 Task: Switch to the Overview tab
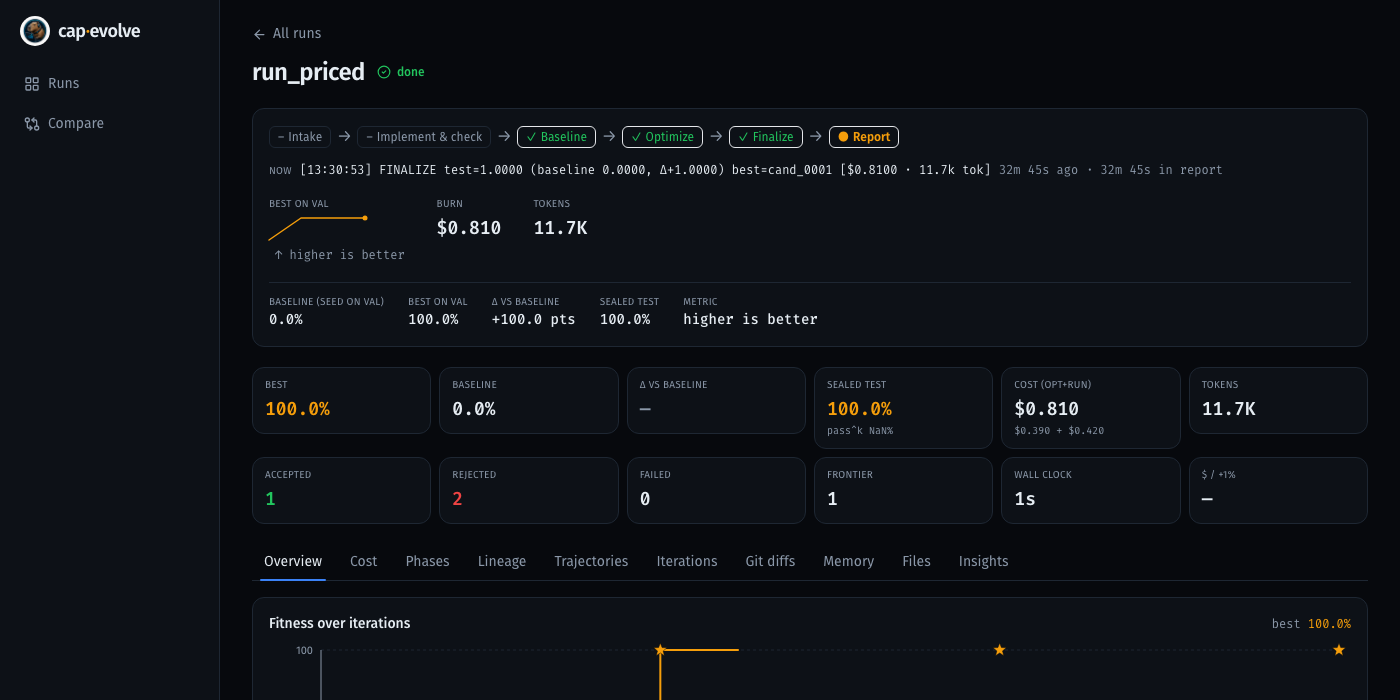point(293,562)
